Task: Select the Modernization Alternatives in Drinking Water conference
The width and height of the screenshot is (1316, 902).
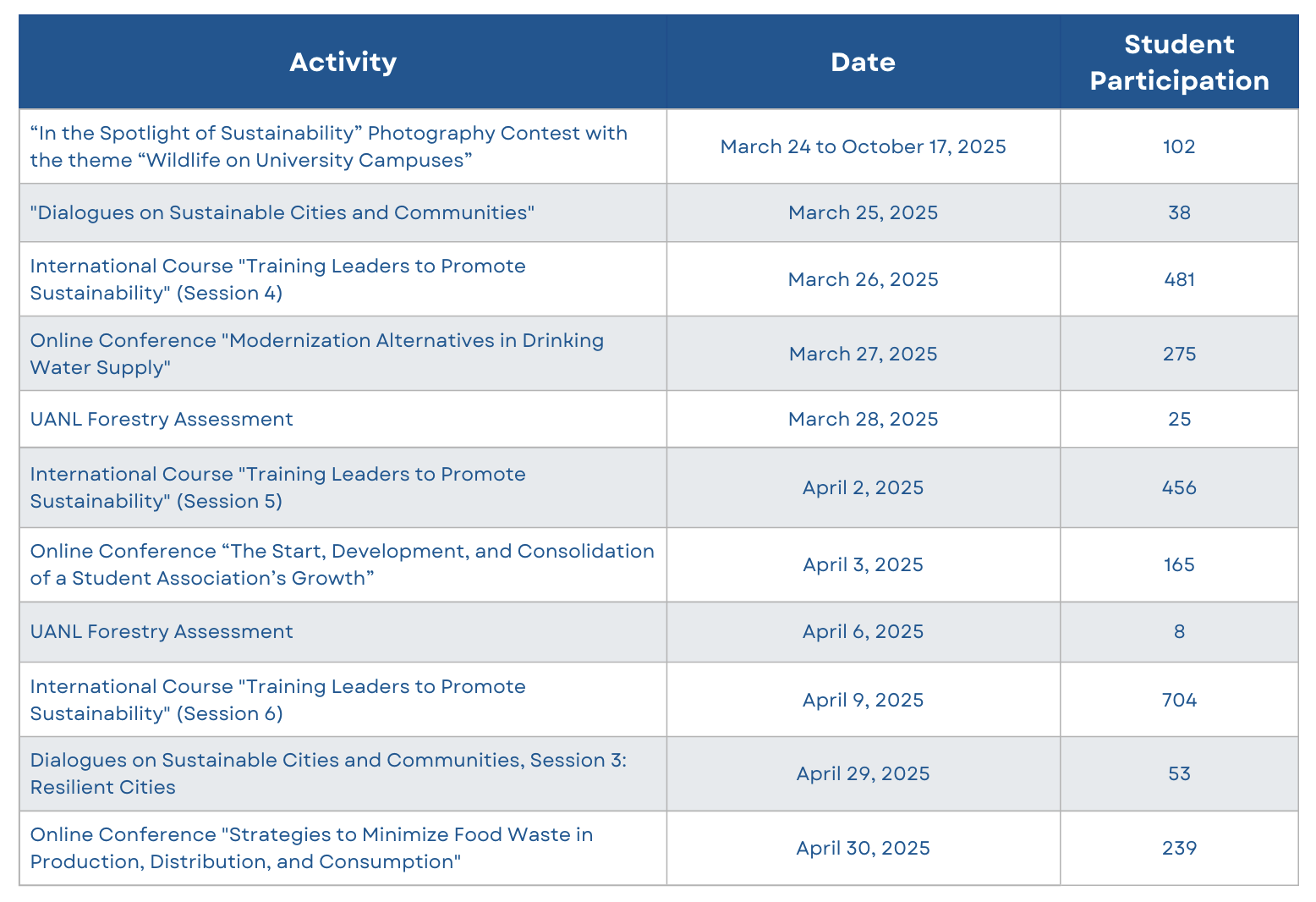Action: pos(317,354)
